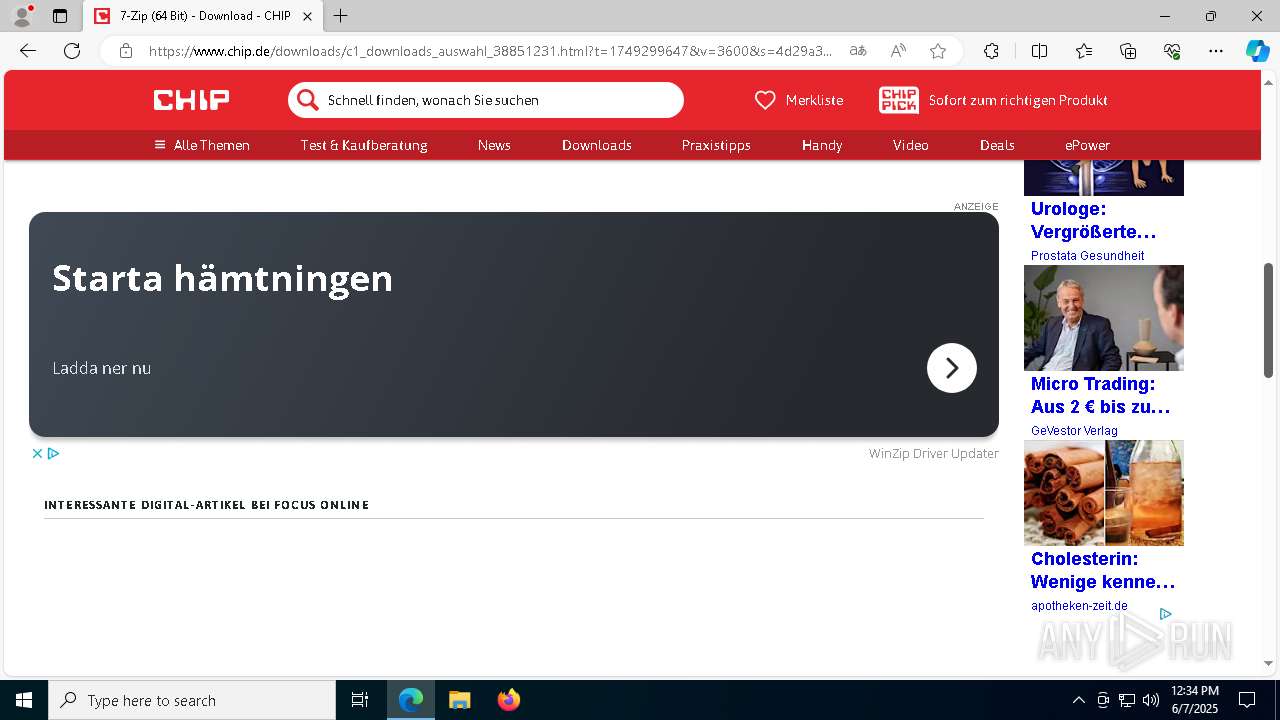Open Collections icon

[x=1128, y=51]
